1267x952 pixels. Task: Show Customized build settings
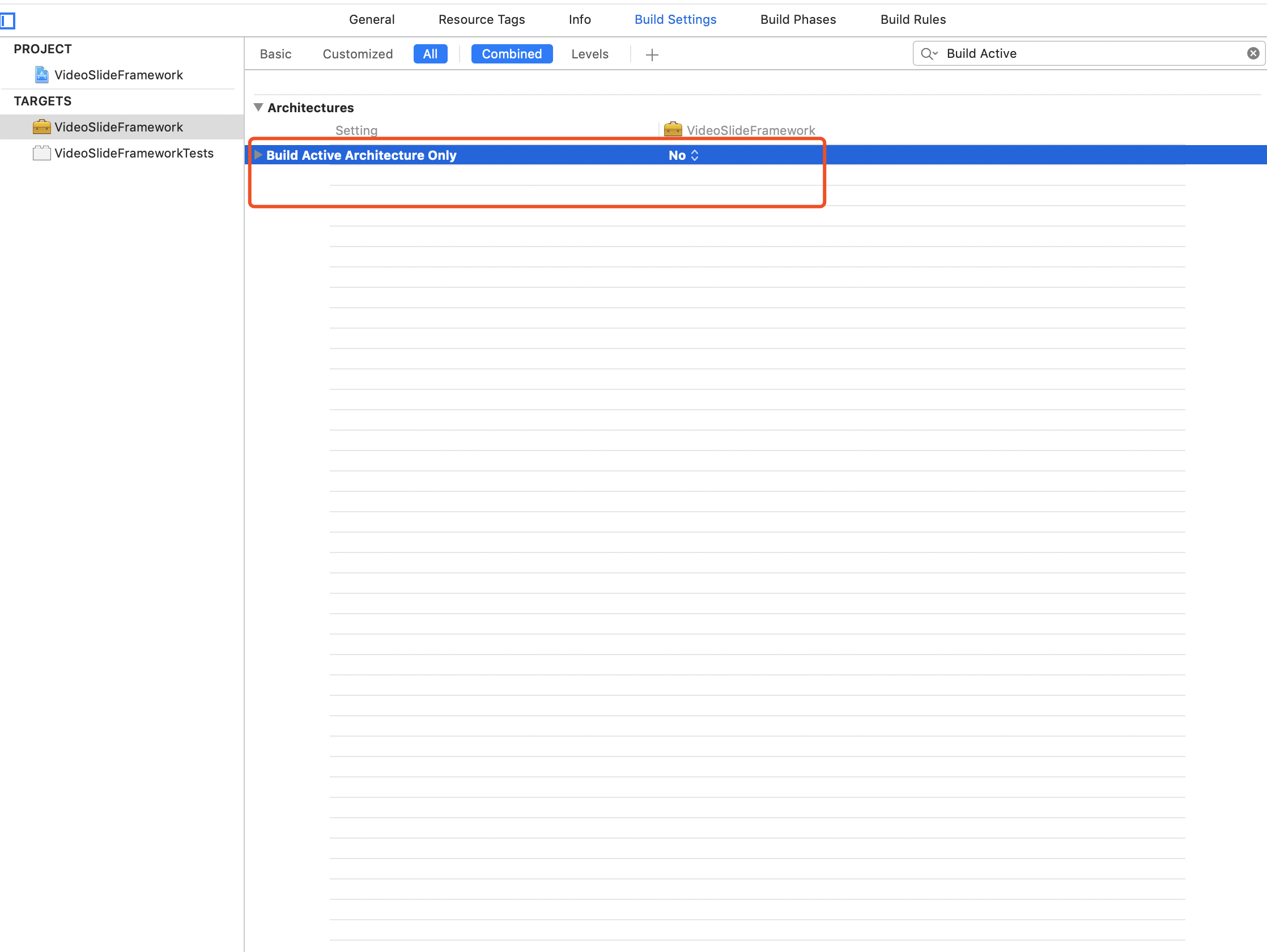tap(358, 54)
